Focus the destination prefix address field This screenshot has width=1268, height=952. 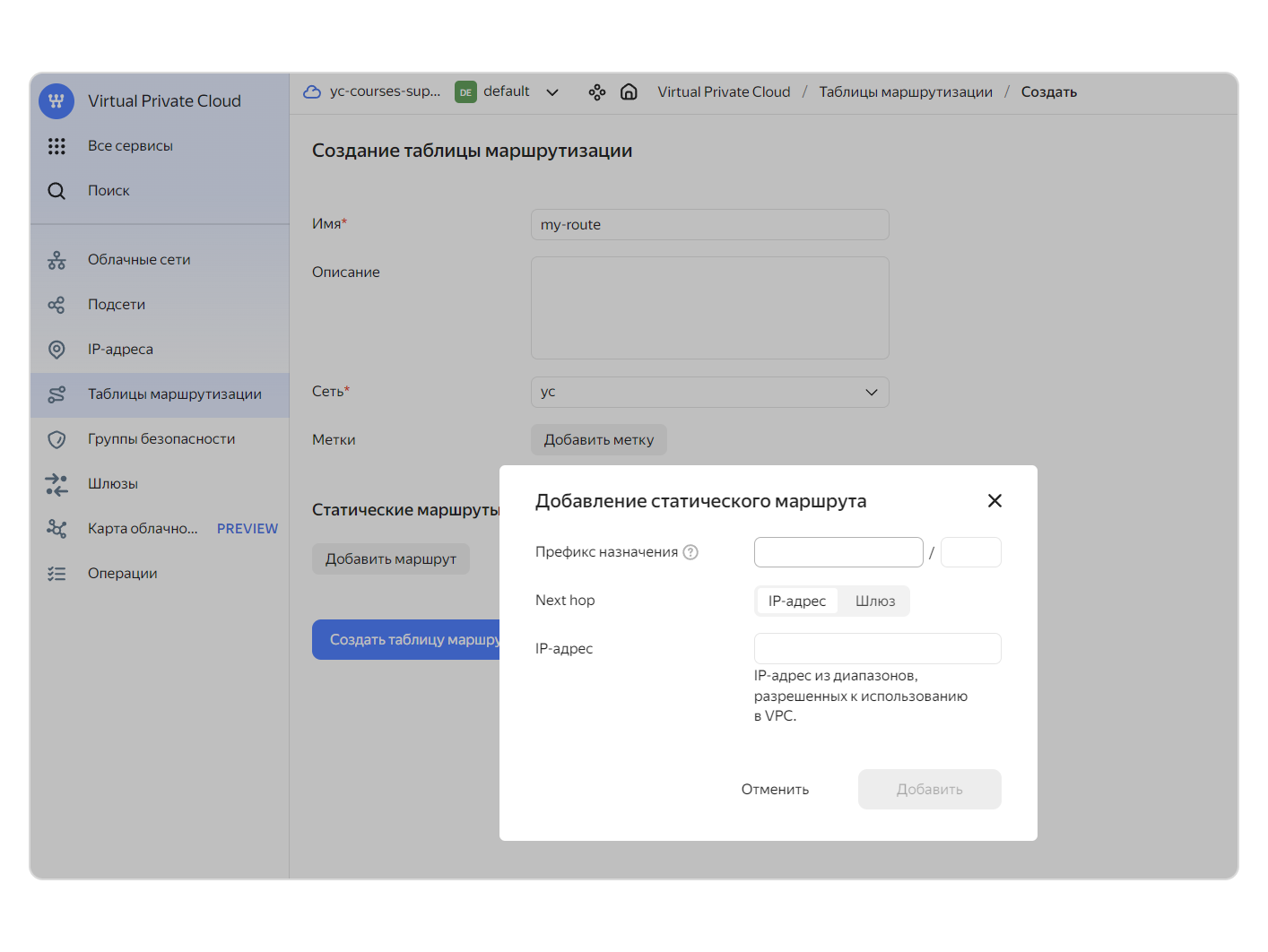pyautogui.click(x=838, y=552)
